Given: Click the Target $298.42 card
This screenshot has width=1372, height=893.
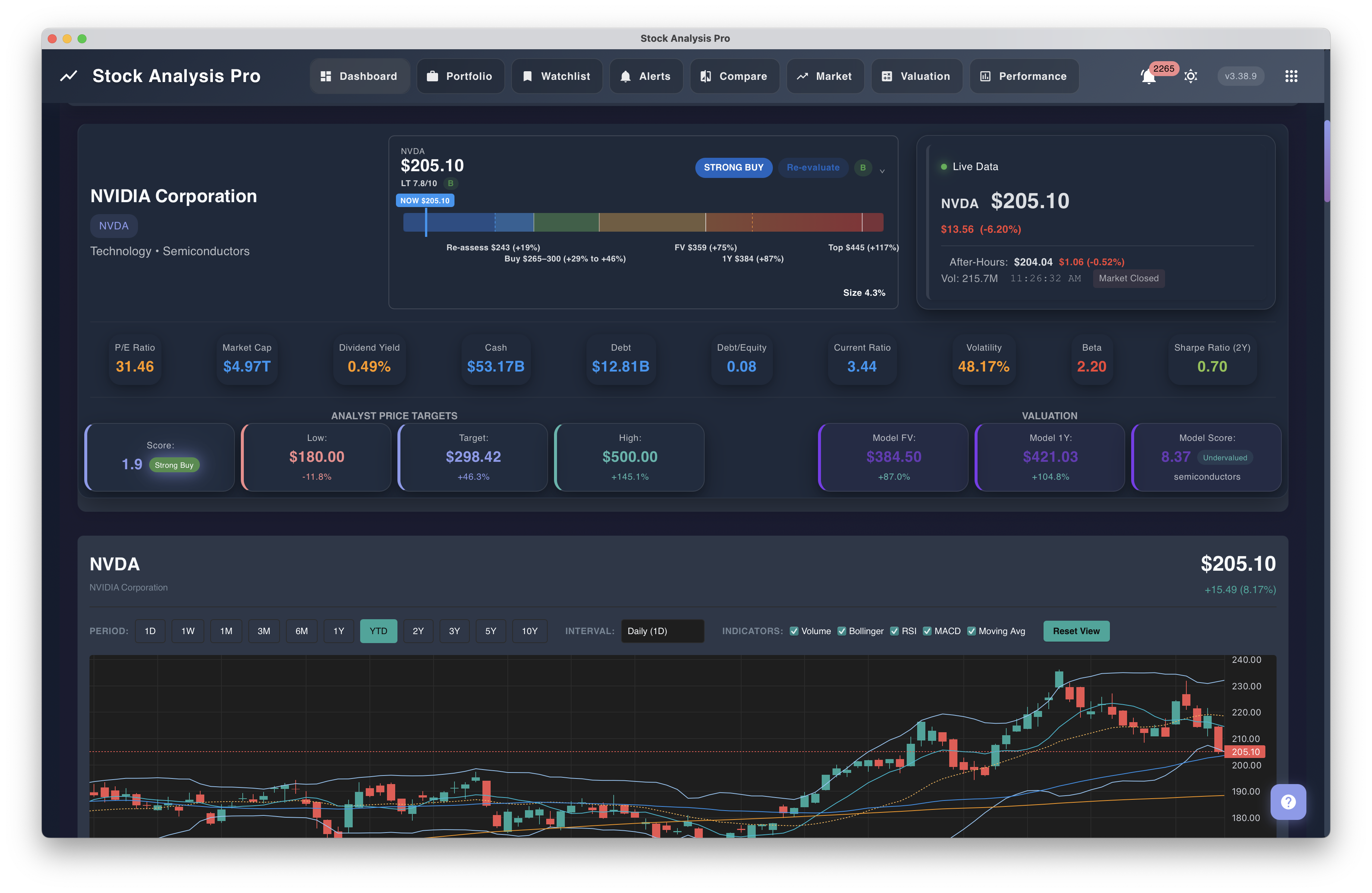Looking at the screenshot, I should point(473,457).
